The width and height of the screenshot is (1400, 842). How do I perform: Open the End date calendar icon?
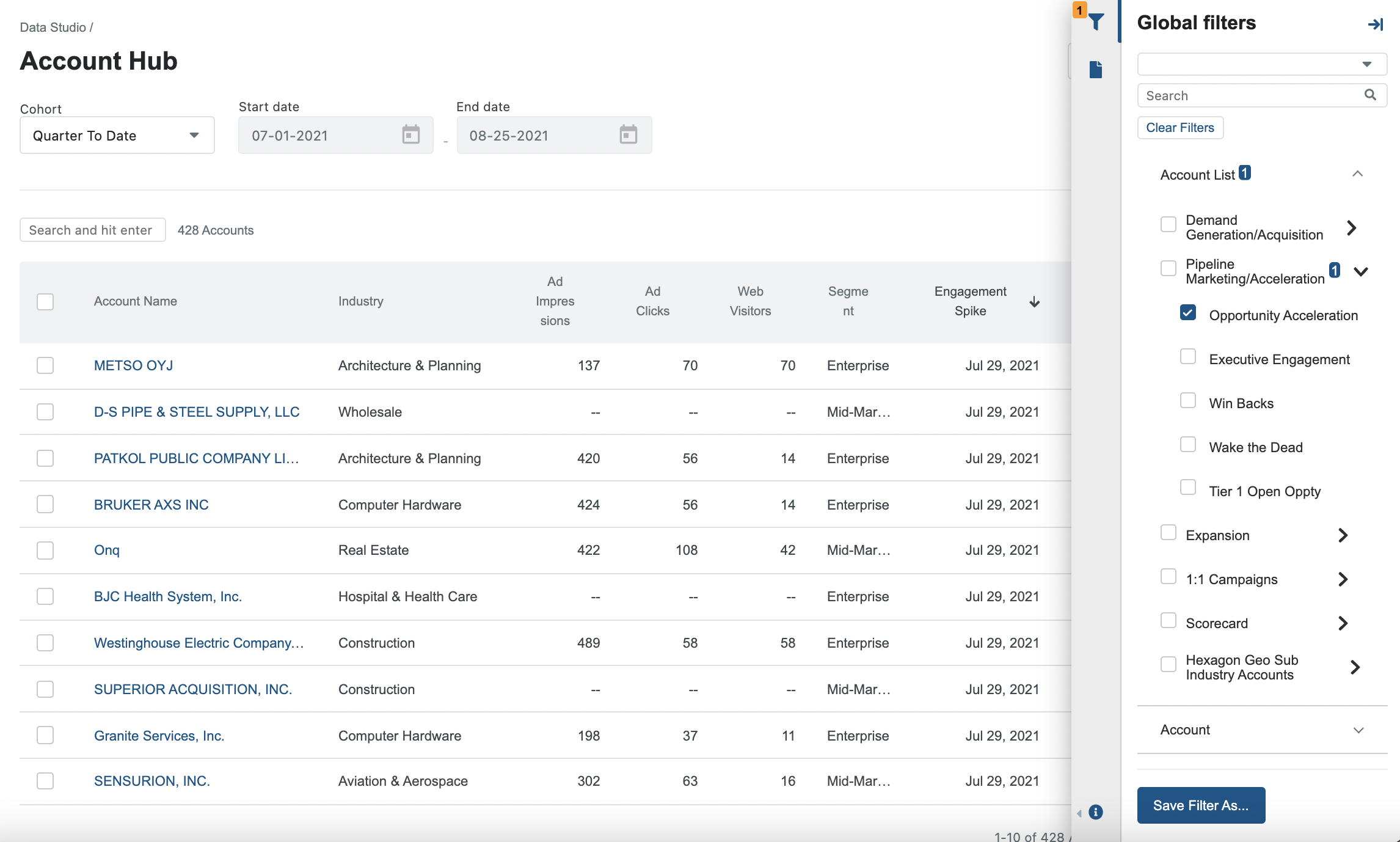tap(629, 134)
